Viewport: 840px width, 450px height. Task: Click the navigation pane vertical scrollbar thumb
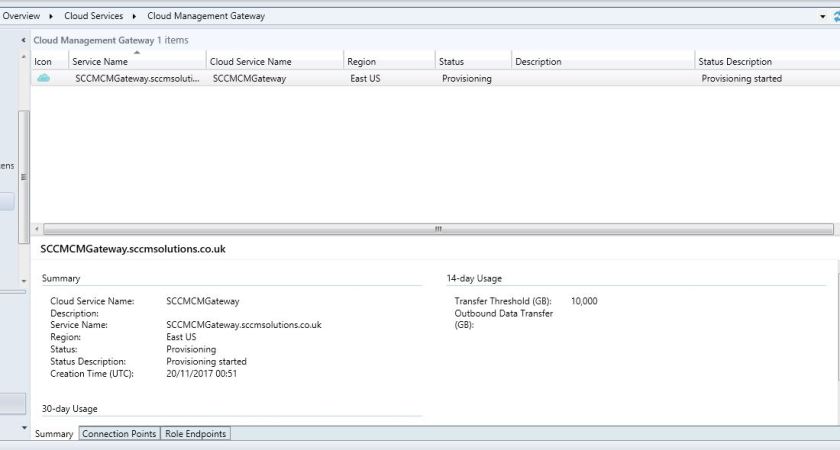(24, 177)
